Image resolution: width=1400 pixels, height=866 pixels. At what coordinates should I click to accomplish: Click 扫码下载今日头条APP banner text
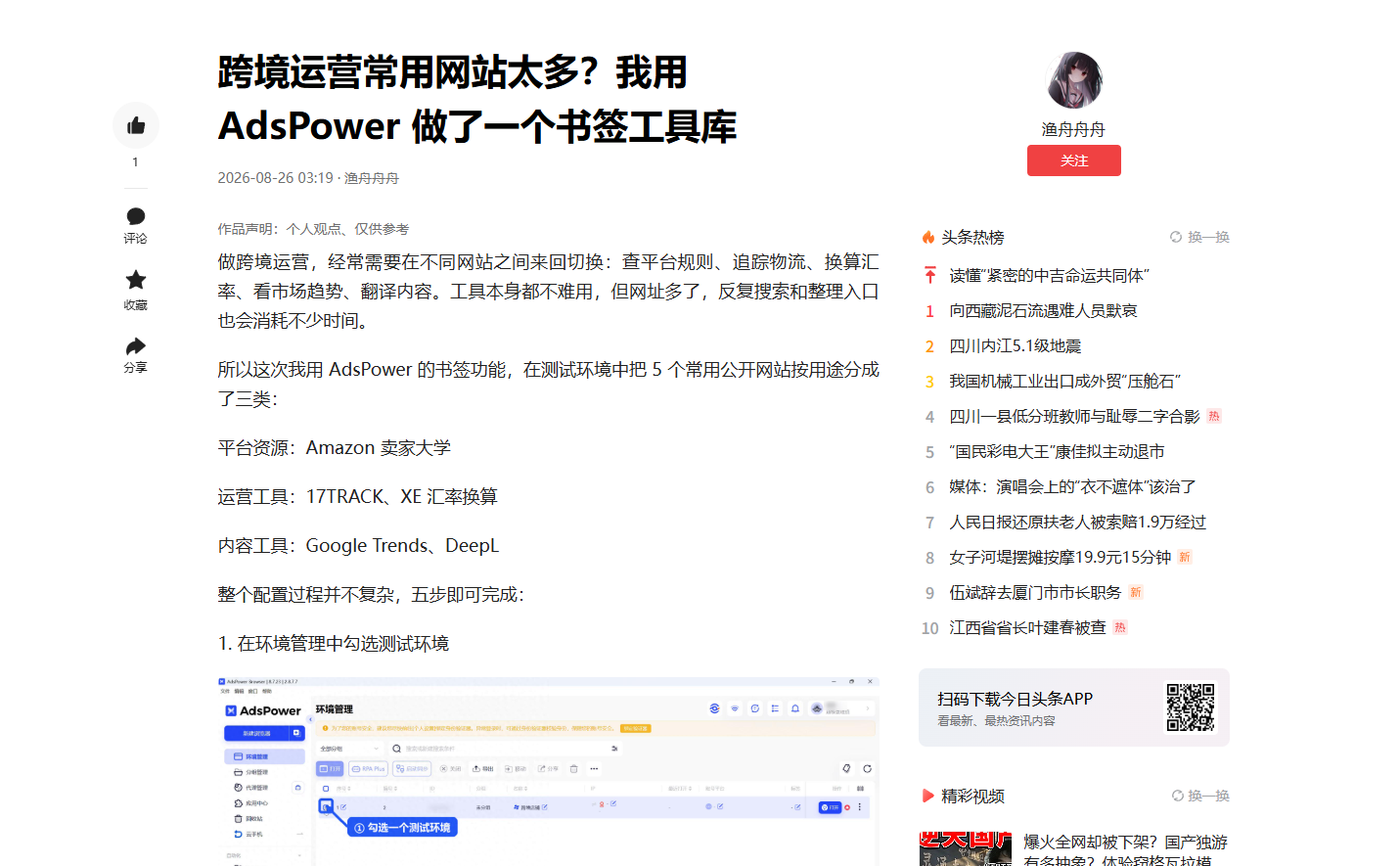pyautogui.click(x=1015, y=699)
